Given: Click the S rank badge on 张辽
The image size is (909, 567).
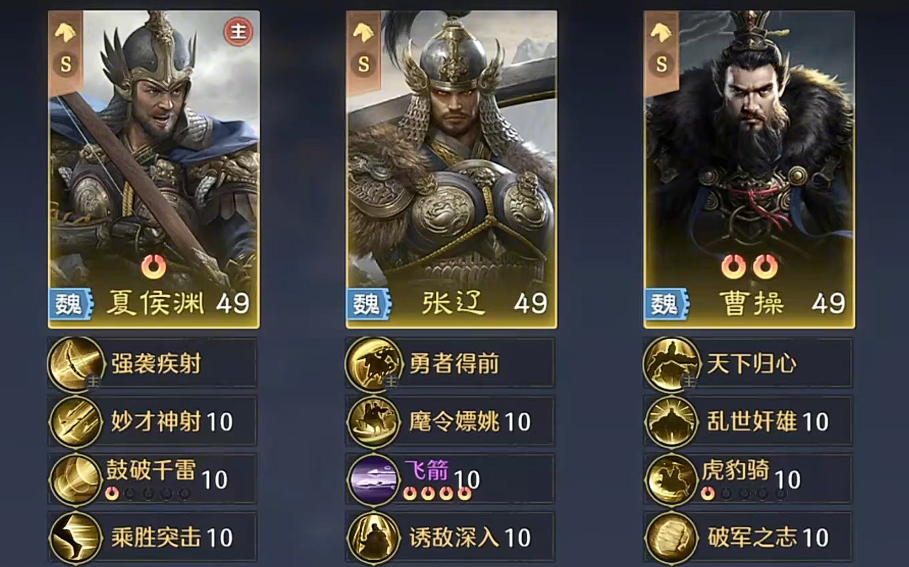Looking at the screenshot, I should [x=363, y=64].
